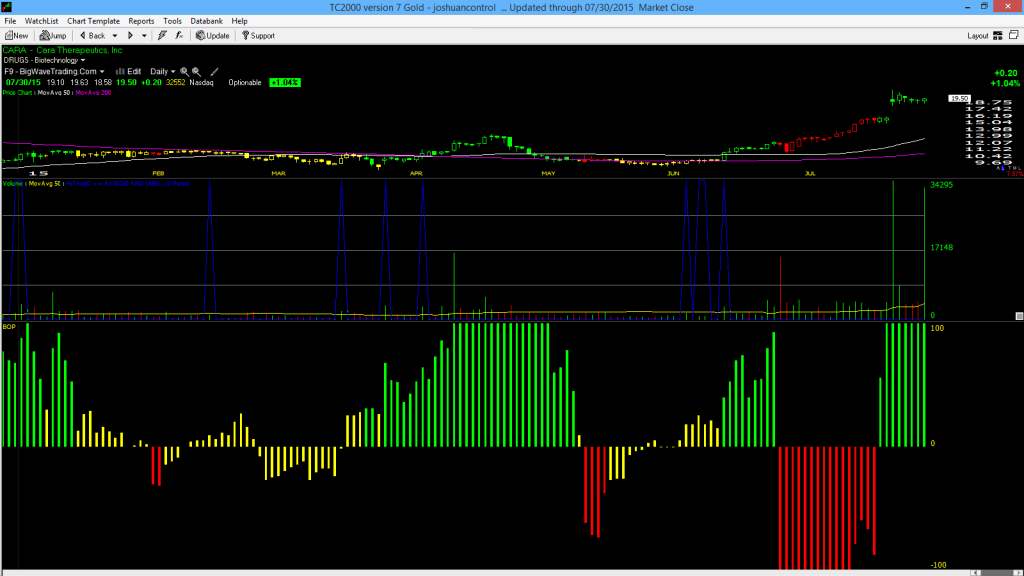The height and width of the screenshot is (576, 1024).
Task: Change the Daily timeframe dropdown
Action: [163, 71]
